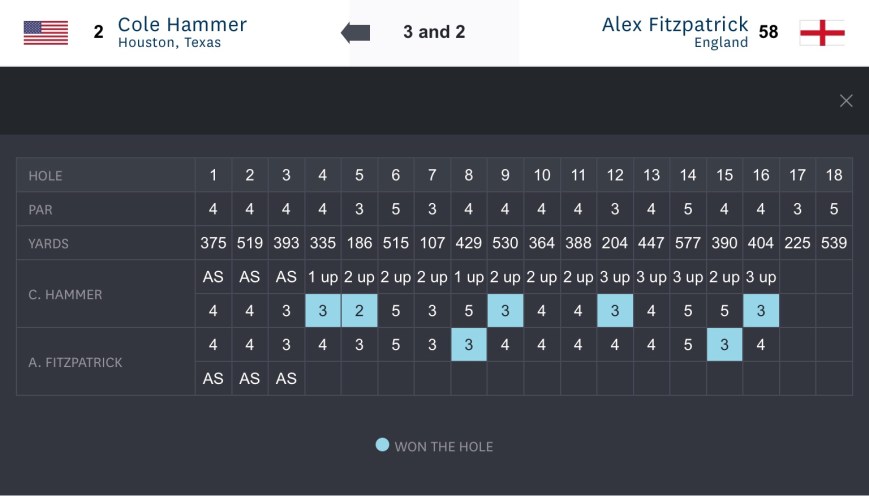Click Fitzpatrick's highlighted score on hole 15
The height and width of the screenshot is (496, 869).
coord(724,345)
